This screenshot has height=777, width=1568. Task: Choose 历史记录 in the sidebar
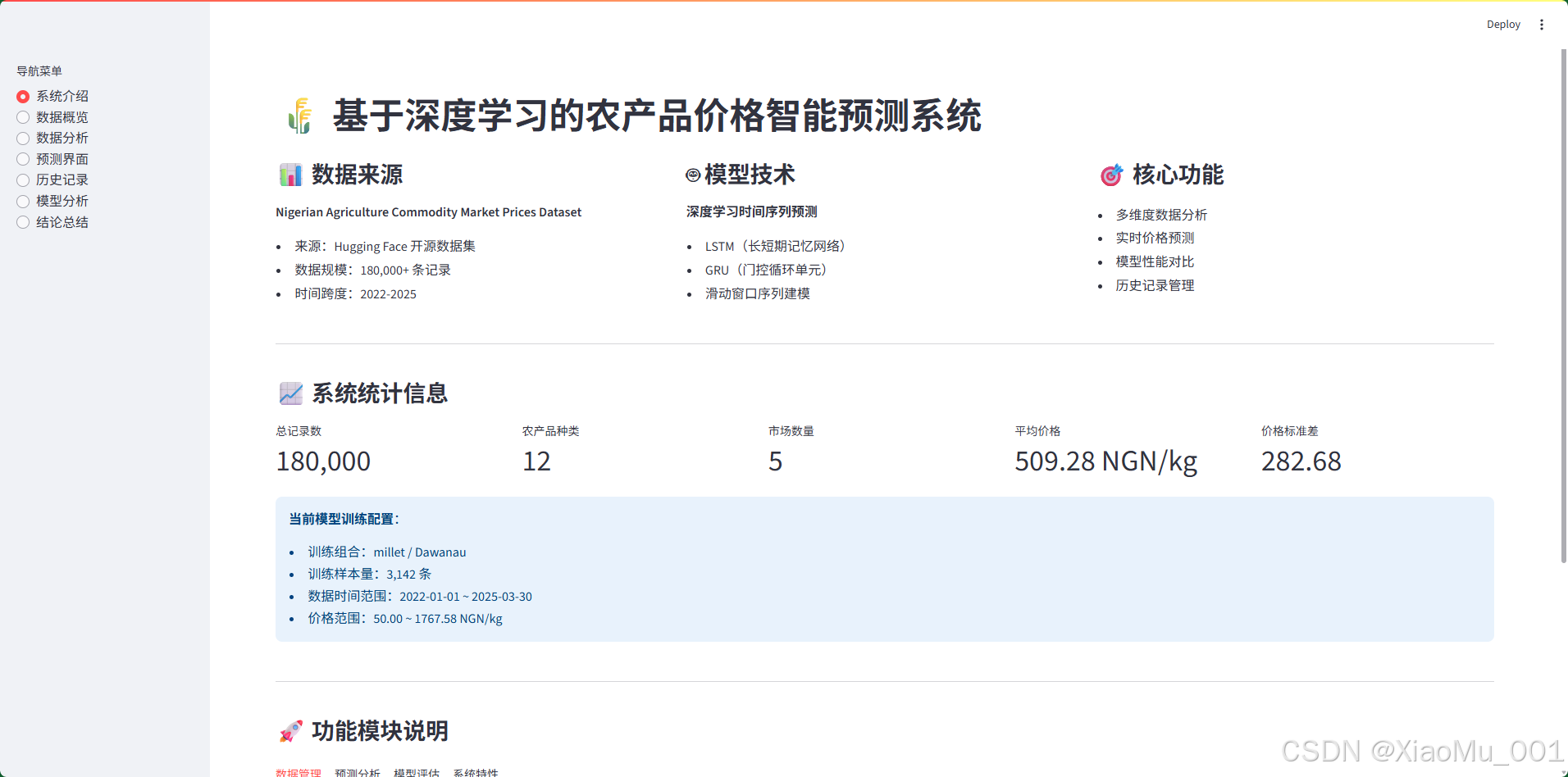(x=52, y=179)
